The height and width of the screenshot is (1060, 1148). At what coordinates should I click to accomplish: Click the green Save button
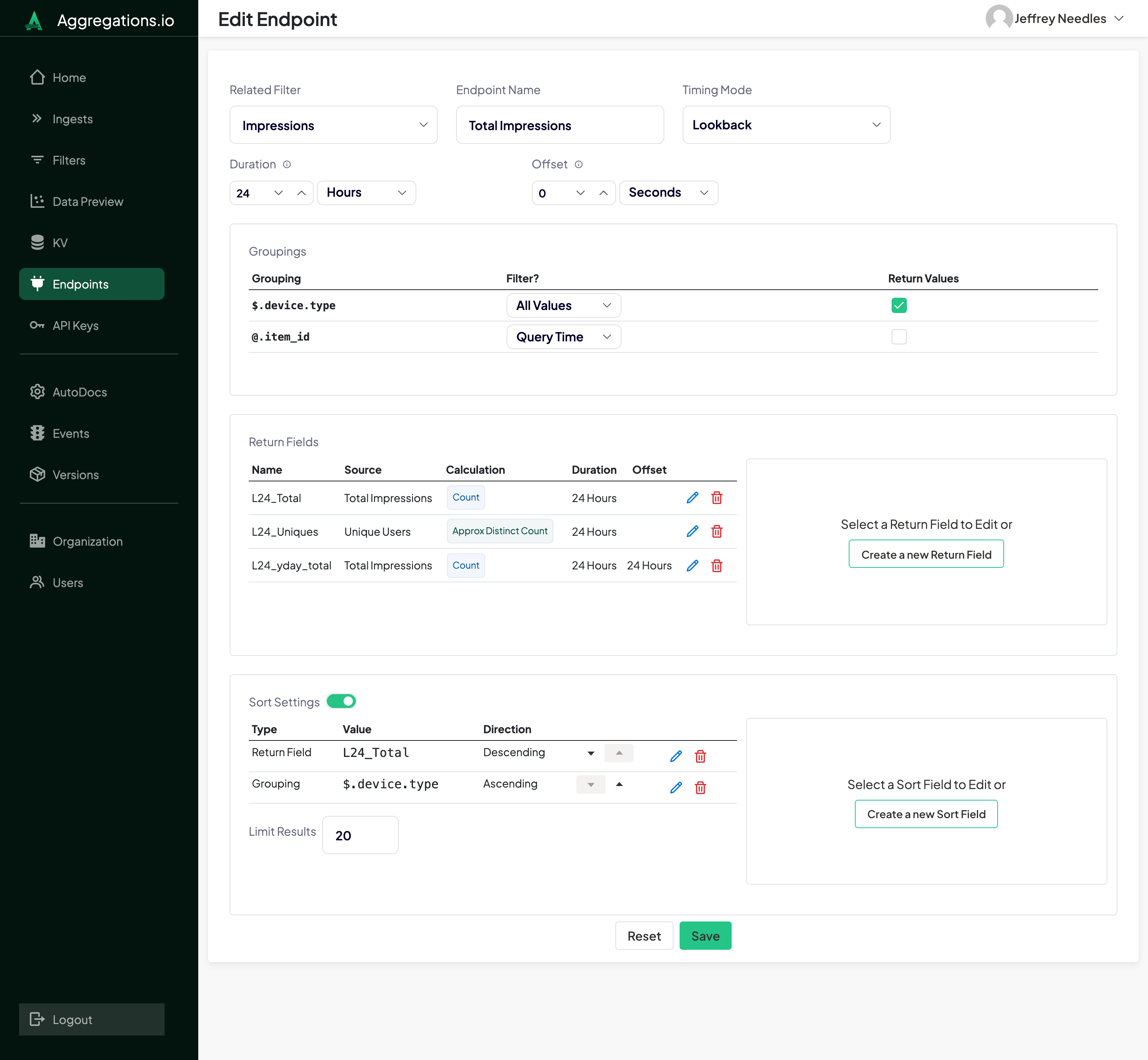click(704, 936)
